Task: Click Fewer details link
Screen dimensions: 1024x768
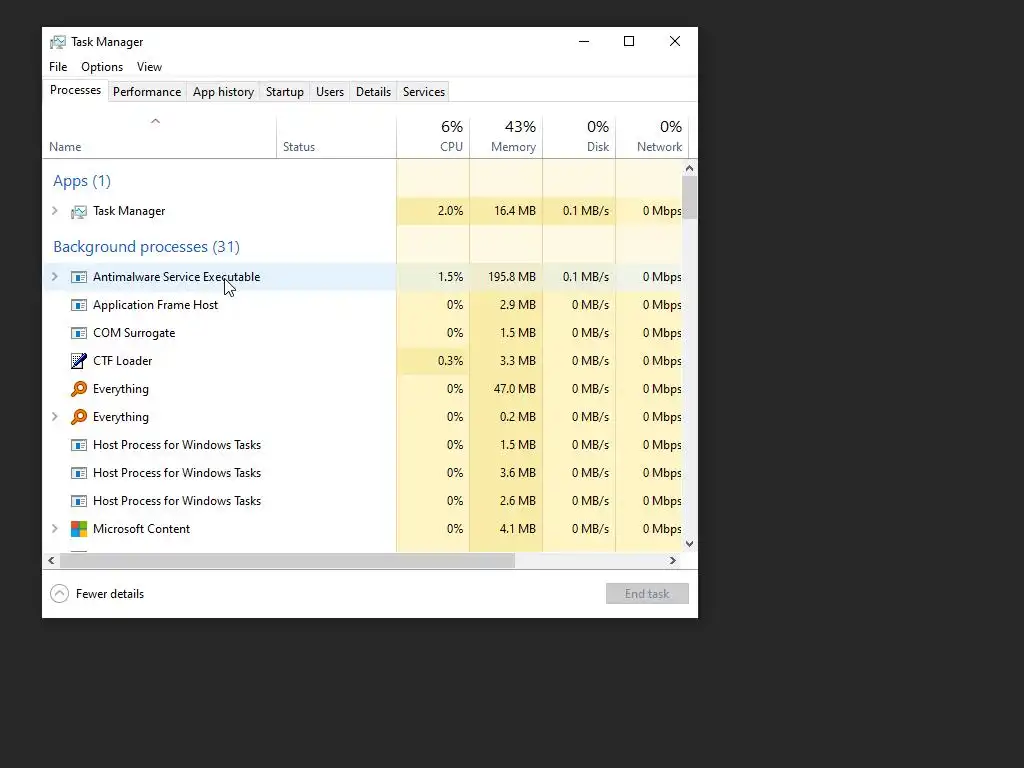Action: tap(110, 594)
